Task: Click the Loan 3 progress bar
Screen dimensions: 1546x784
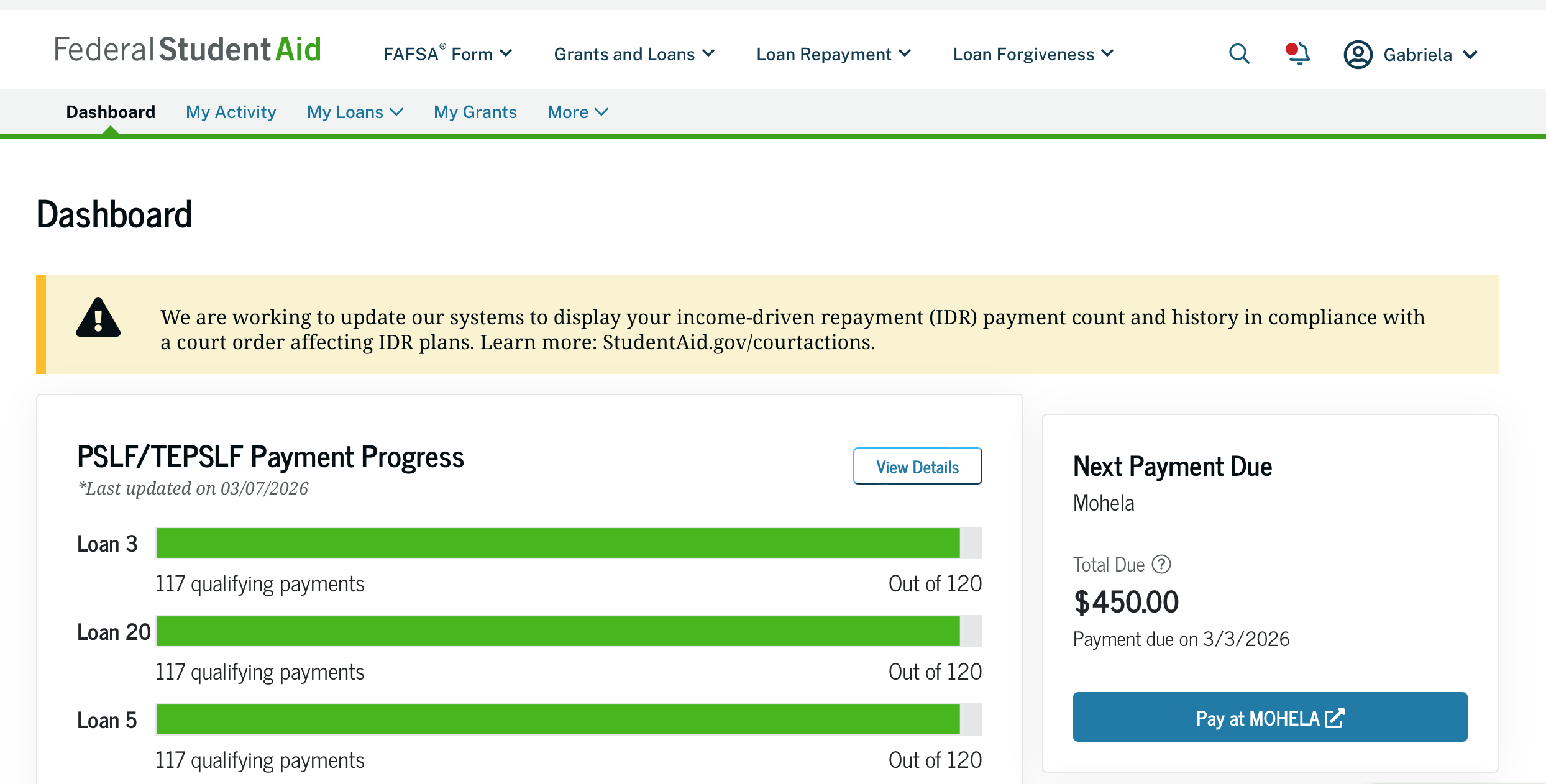Action: (x=568, y=543)
